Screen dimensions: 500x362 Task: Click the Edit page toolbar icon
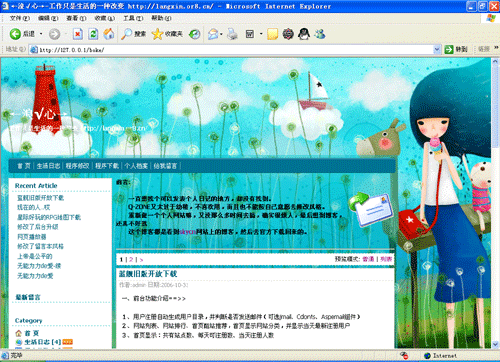(x=250, y=34)
